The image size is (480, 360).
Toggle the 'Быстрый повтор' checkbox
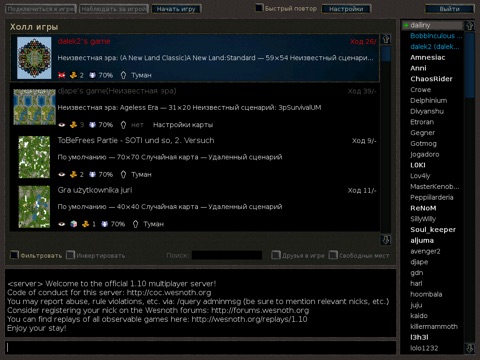click(x=259, y=8)
